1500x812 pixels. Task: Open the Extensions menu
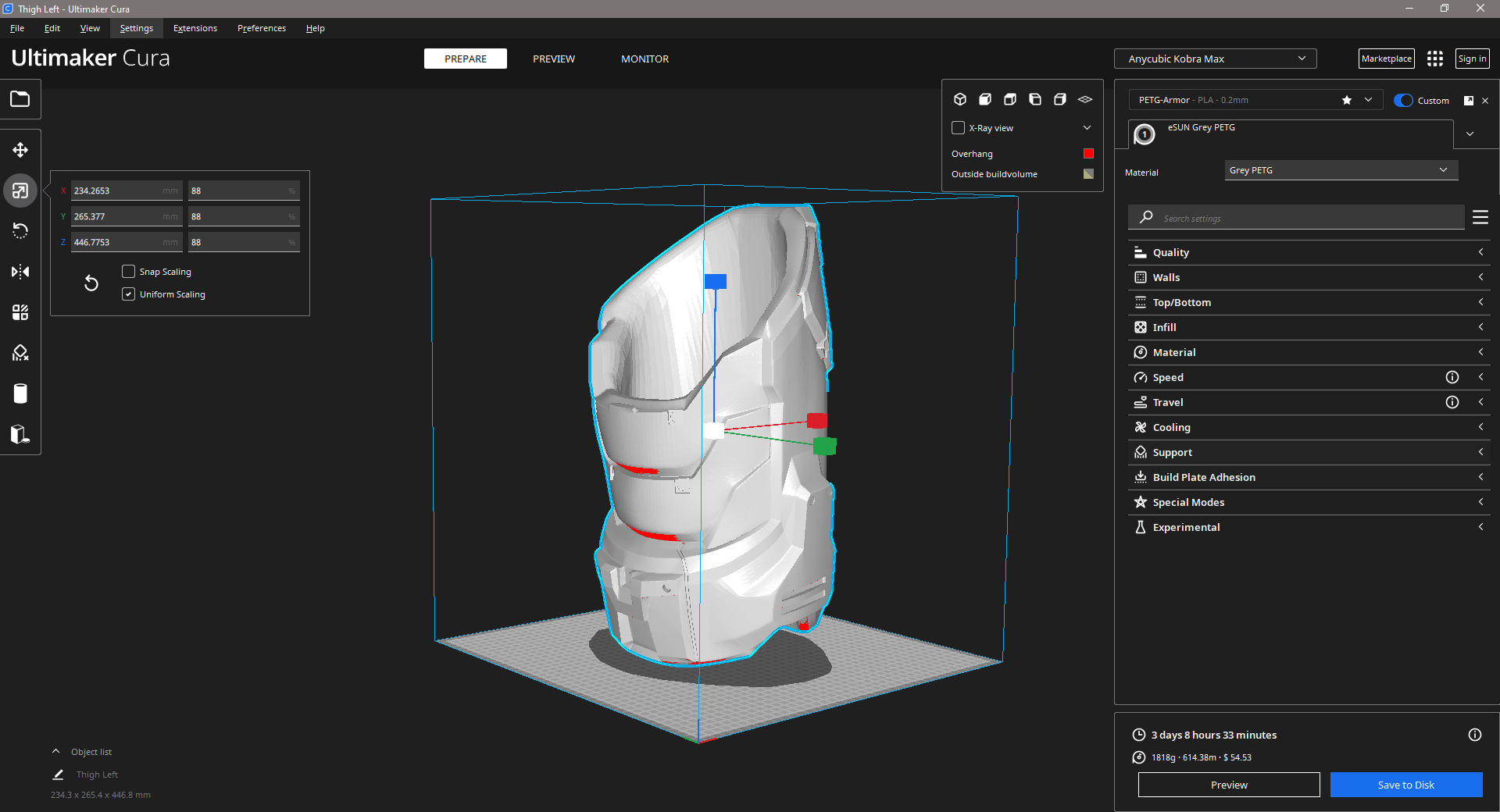[195, 28]
